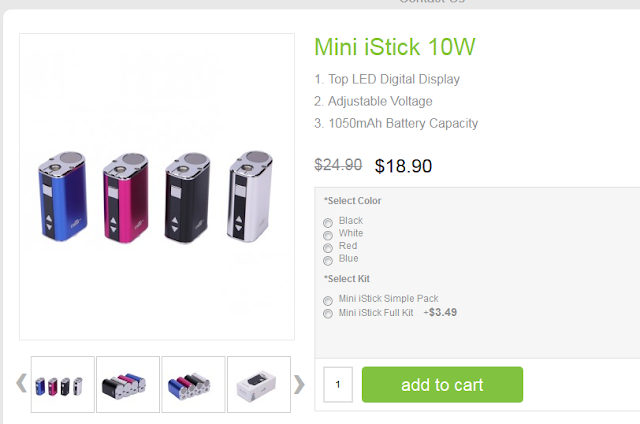Click the pink iStick in main image
640x424 pixels.
tap(127, 195)
